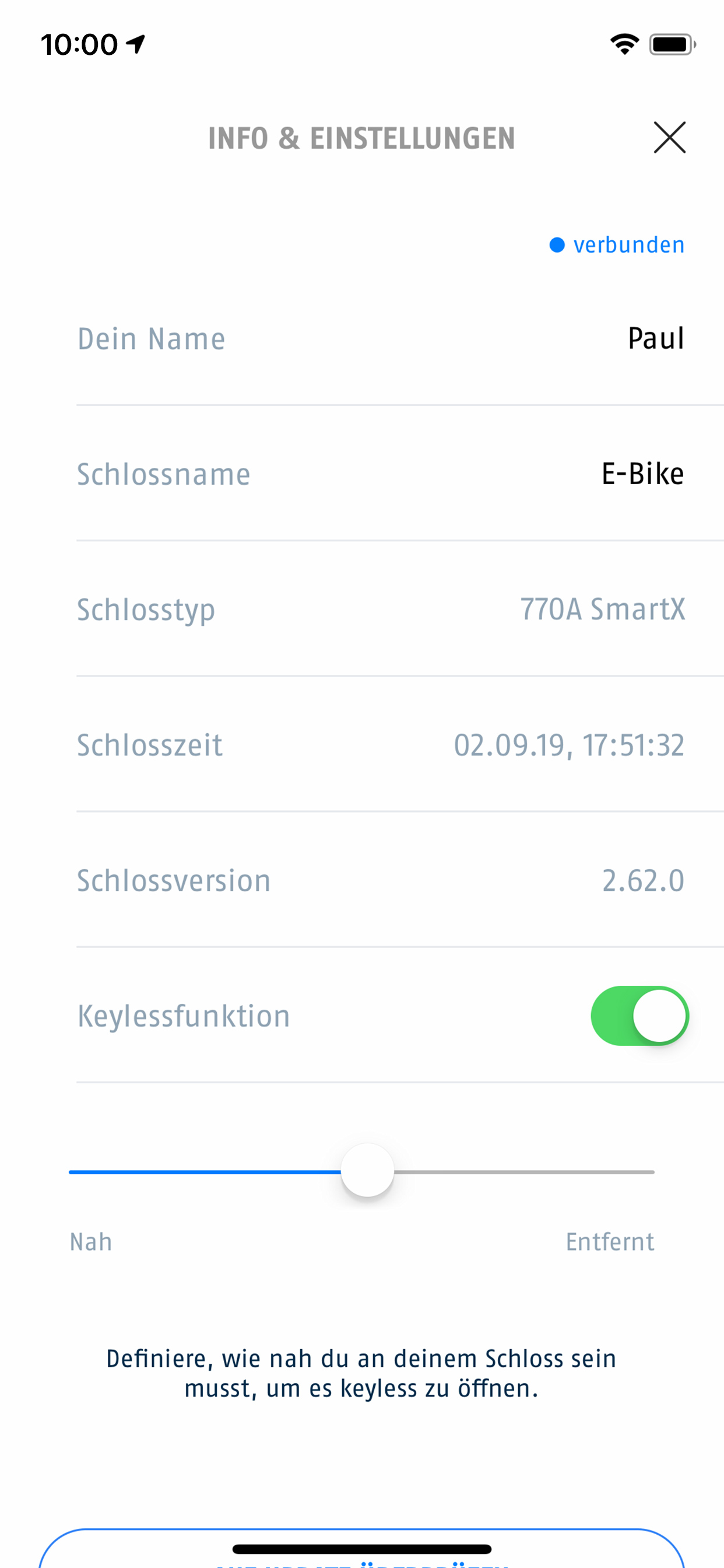
Task: Tap the partially visible update button
Action: pyautogui.click(x=362, y=1548)
